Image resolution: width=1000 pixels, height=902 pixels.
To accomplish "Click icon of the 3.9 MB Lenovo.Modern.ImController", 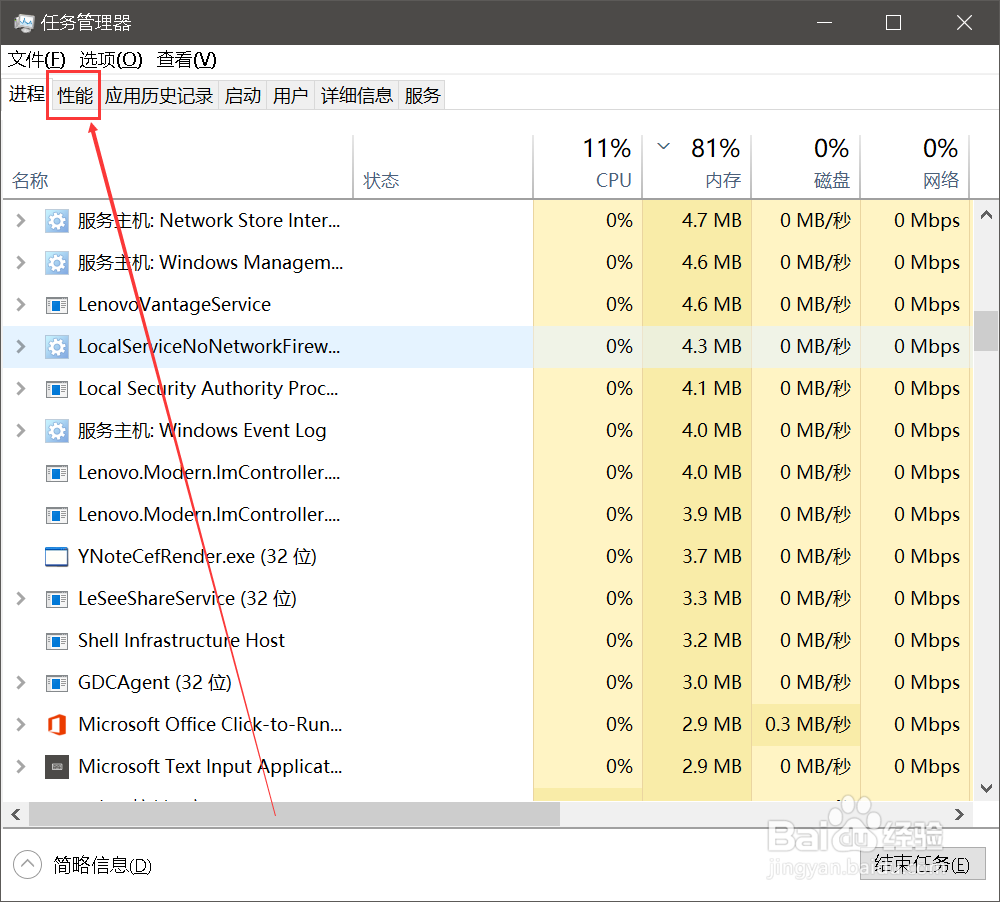I will [57, 515].
